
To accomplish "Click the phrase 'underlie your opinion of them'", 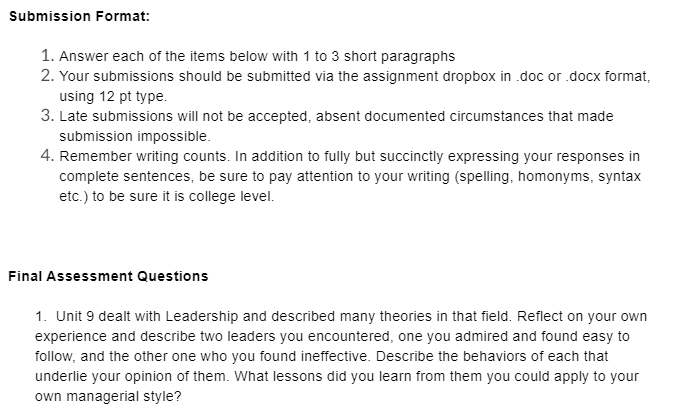I will tap(131, 376).
